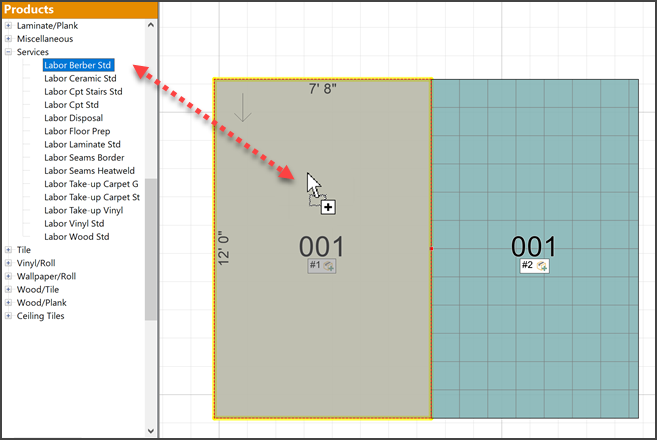Click the Ceiling Tiles label
The height and width of the screenshot is (440, 657).
click(x=40, y=316)
